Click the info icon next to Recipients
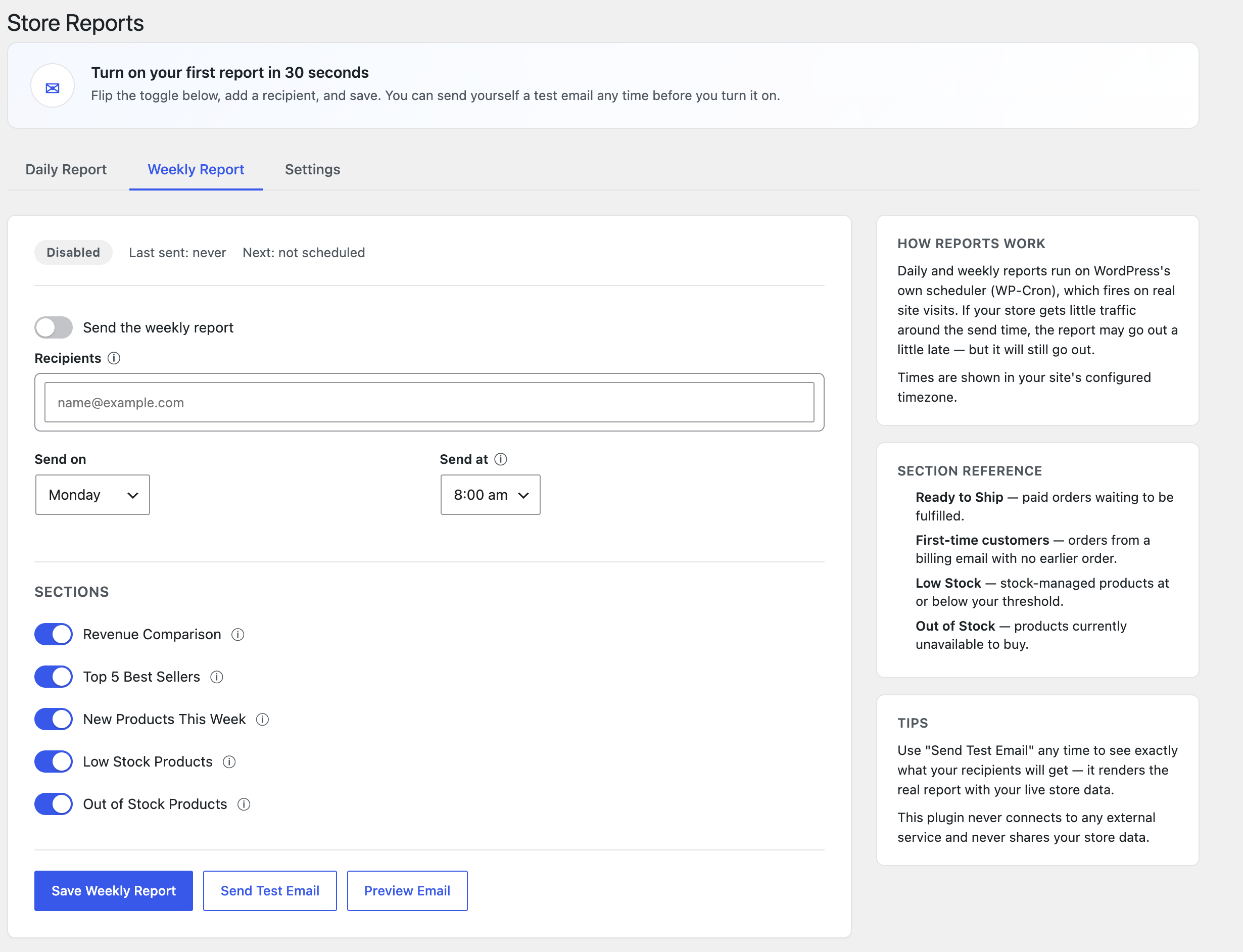 tap(114, 358)
